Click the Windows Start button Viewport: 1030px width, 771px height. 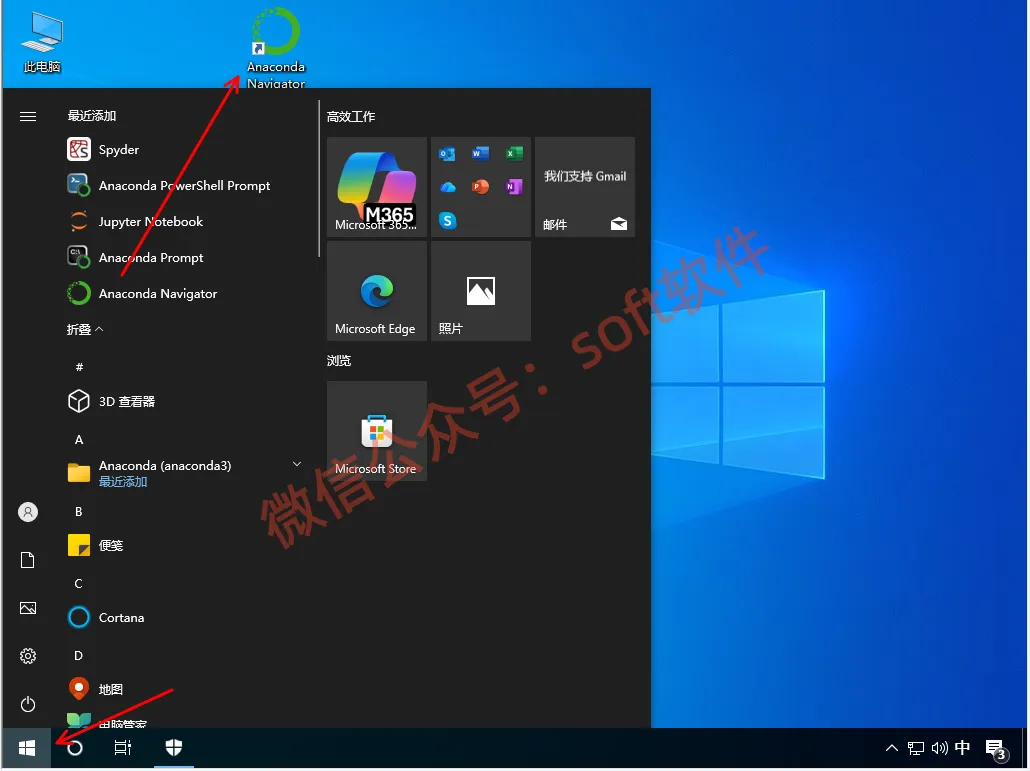(x=27, y=748)
